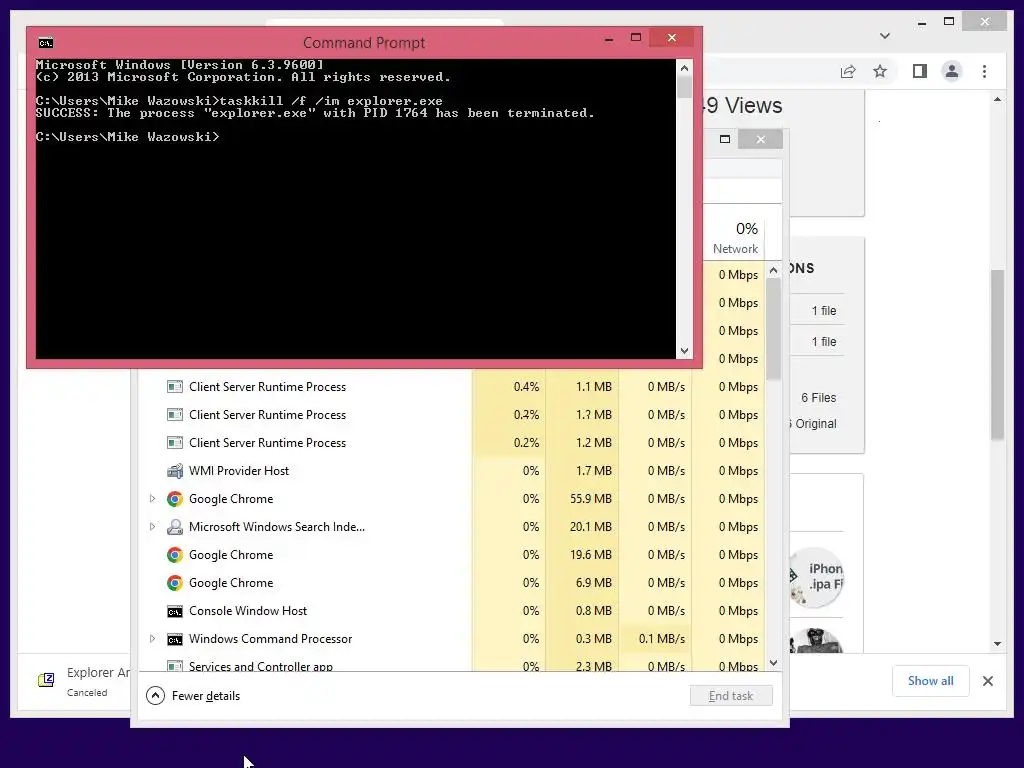
Task: Click Task Manager list scroll-down arrow
Action: pos(773,664)
